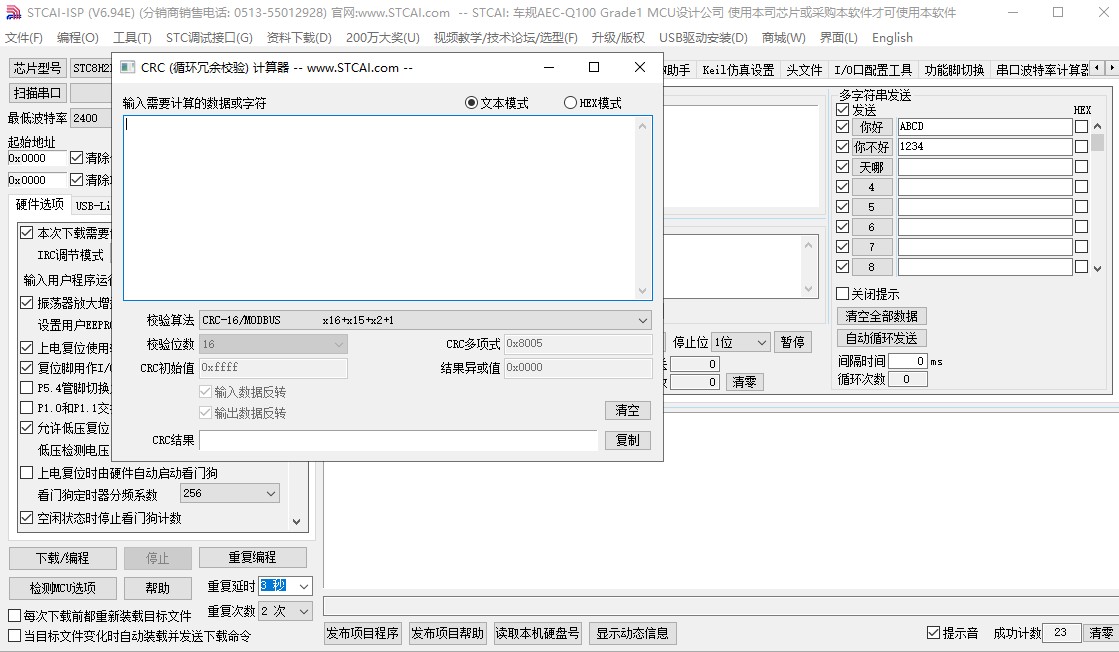Switch to the Keil simulation settings tab
Screen dimensions: 1119x652
click(x=738, y=70)
